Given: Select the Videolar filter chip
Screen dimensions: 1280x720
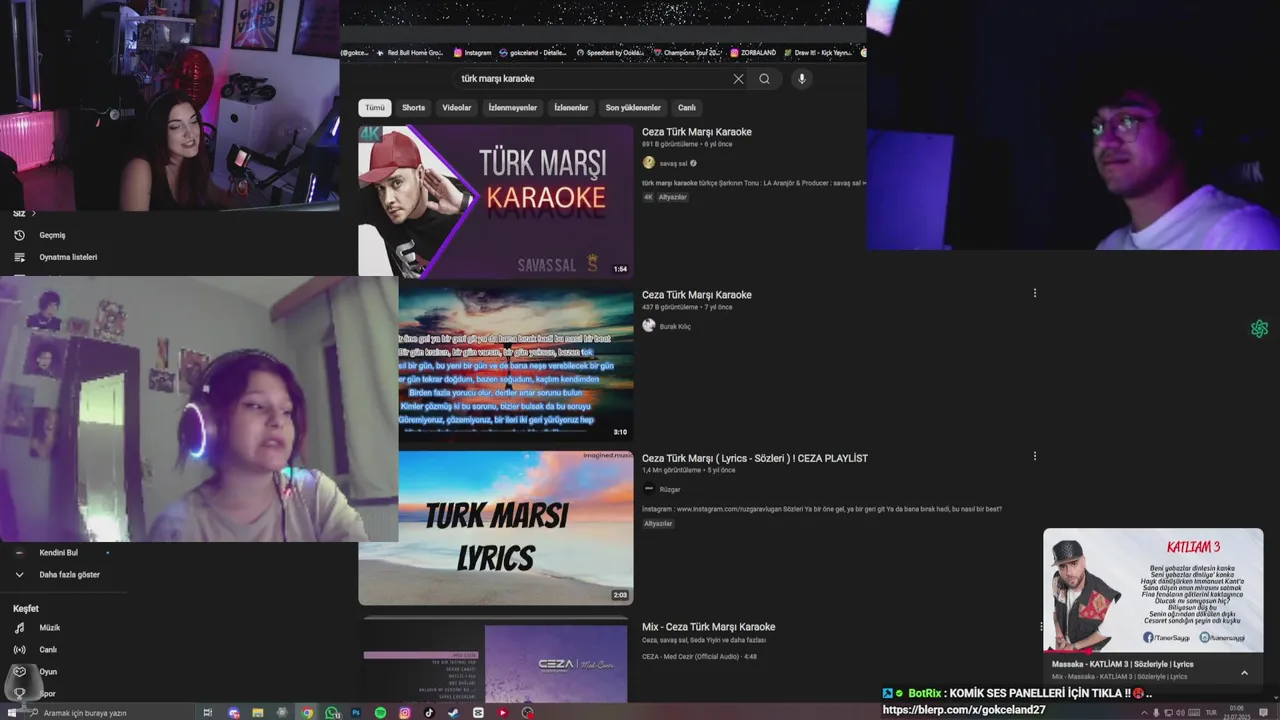Looking at the screenshot, I should [456, 107].
